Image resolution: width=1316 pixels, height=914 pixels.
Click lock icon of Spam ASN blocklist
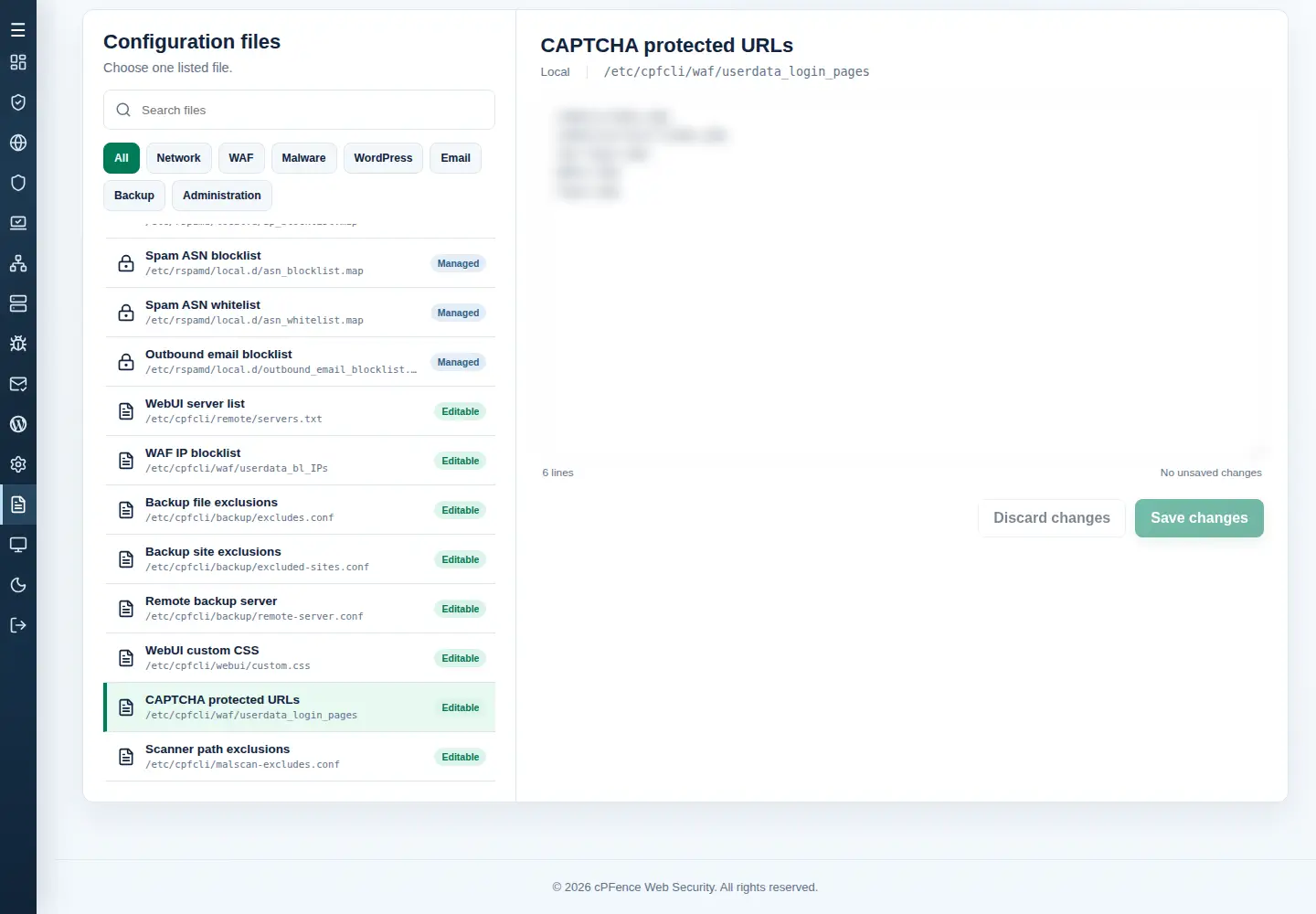coord(126,263)
